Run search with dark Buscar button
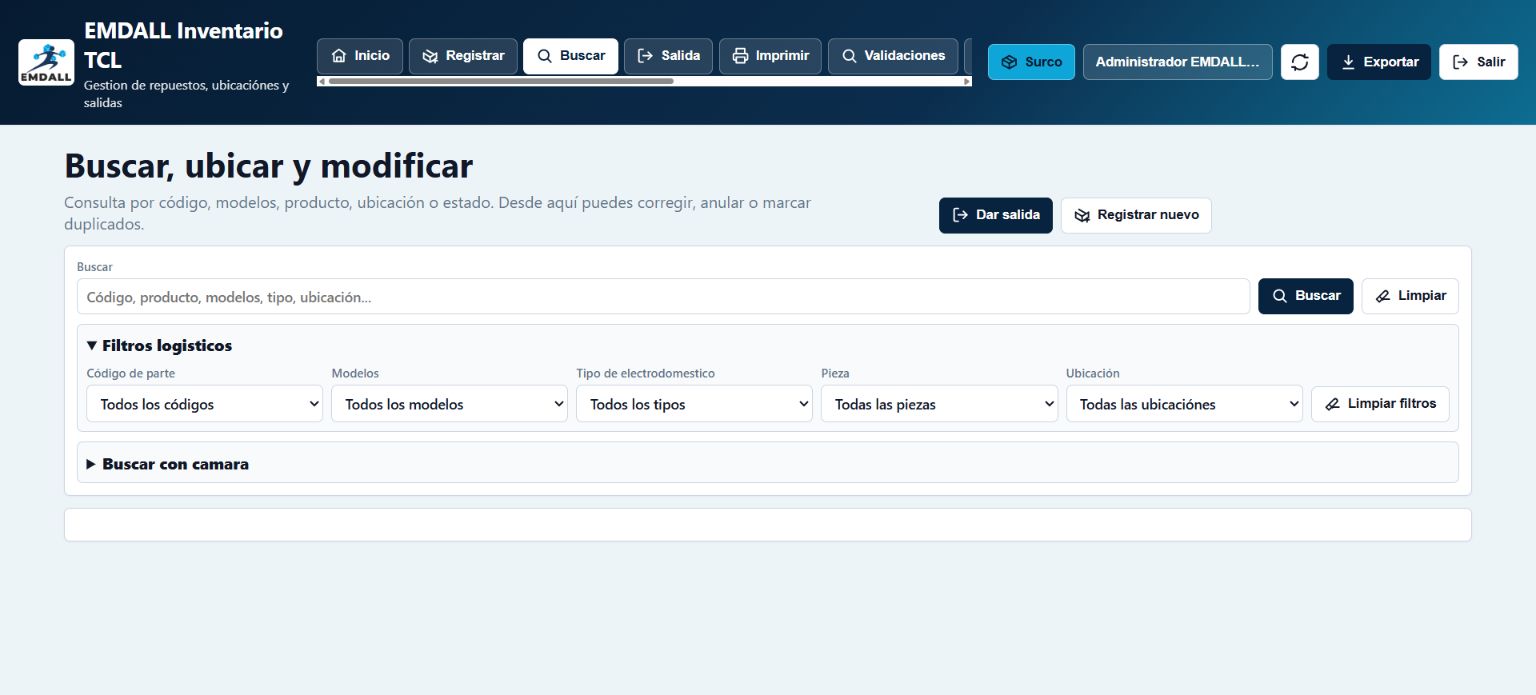Viewport: 1536px width, 695px height. click(x=1306, y=296)
